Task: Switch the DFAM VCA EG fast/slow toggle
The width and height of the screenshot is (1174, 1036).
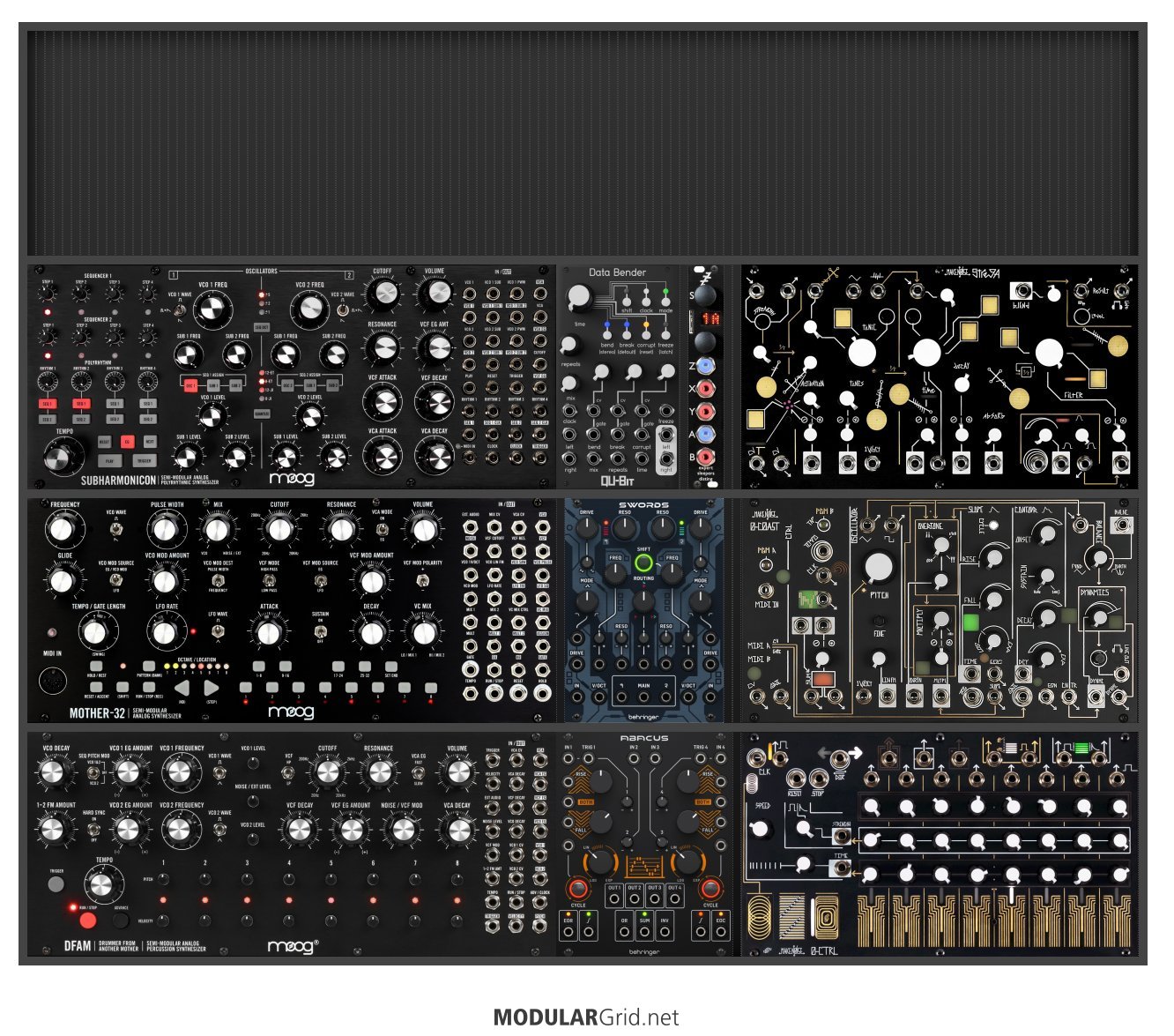Action: click(x=419, y=772)
